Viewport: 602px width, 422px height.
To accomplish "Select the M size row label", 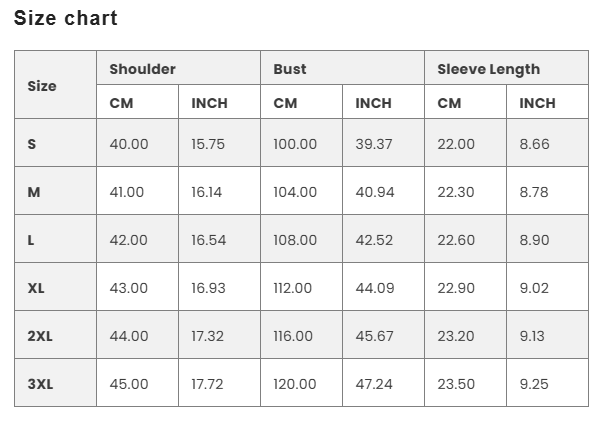I will [x=34, y=192].
